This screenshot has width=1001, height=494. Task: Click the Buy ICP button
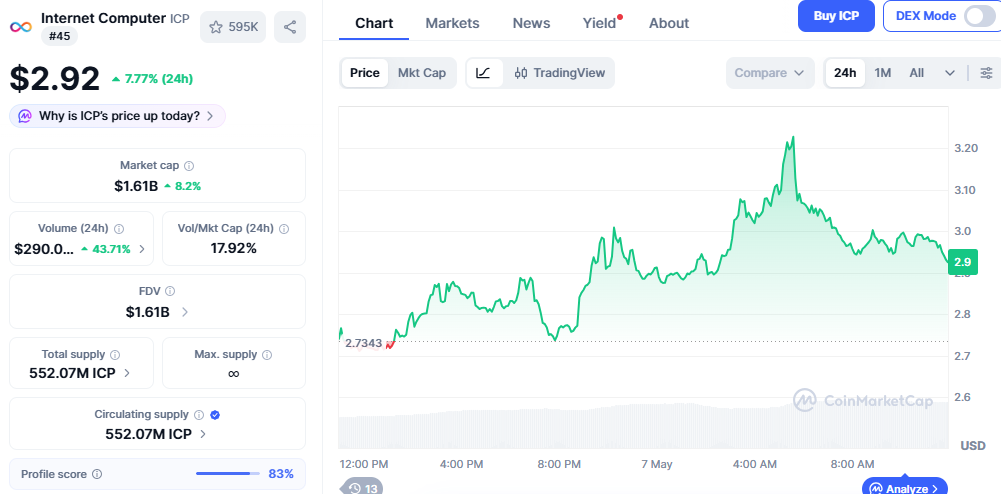[836, 16]
